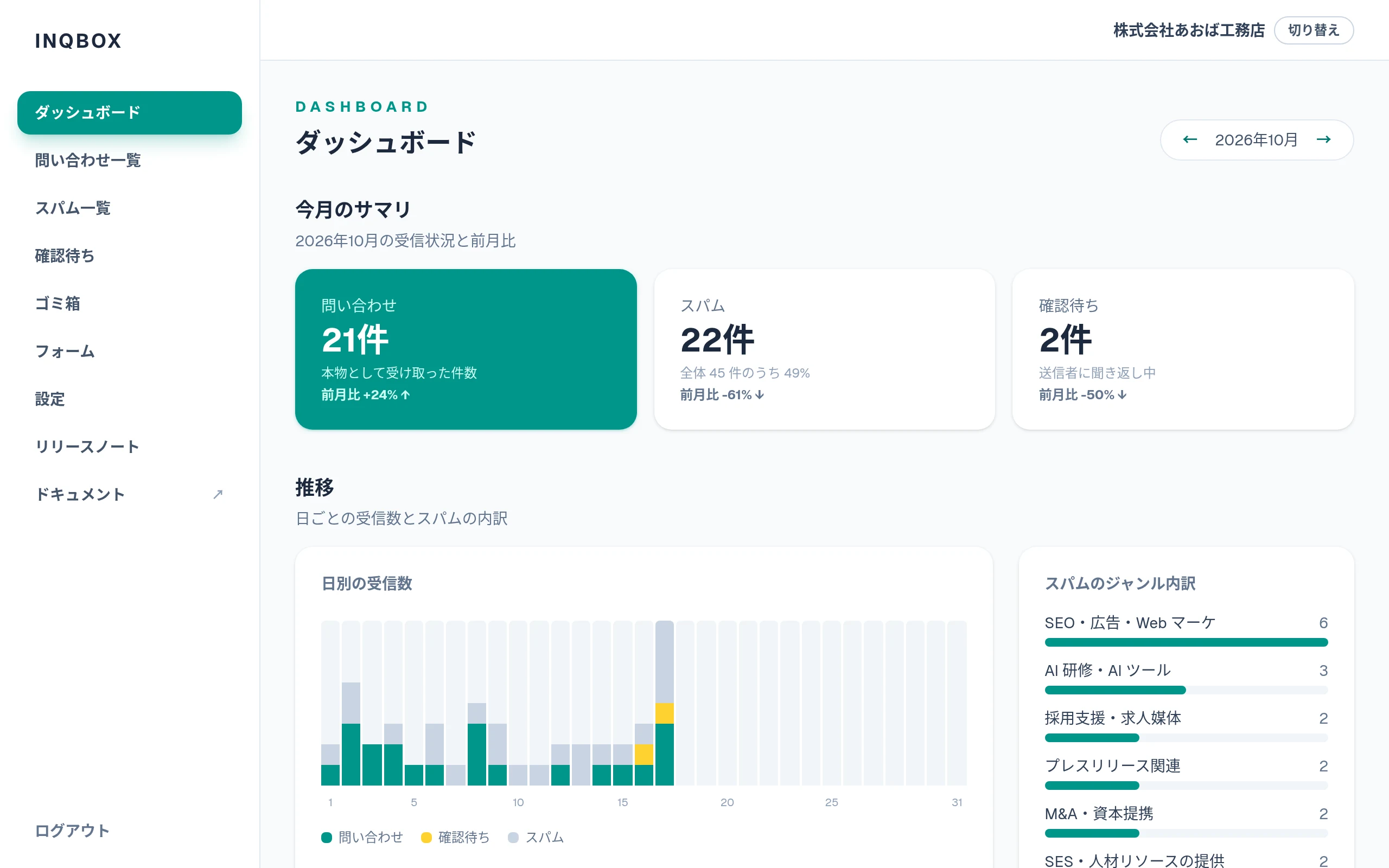Select the 確認待ち 2件 summary card
The image size is (1389, 868).
click(1183, 349)
